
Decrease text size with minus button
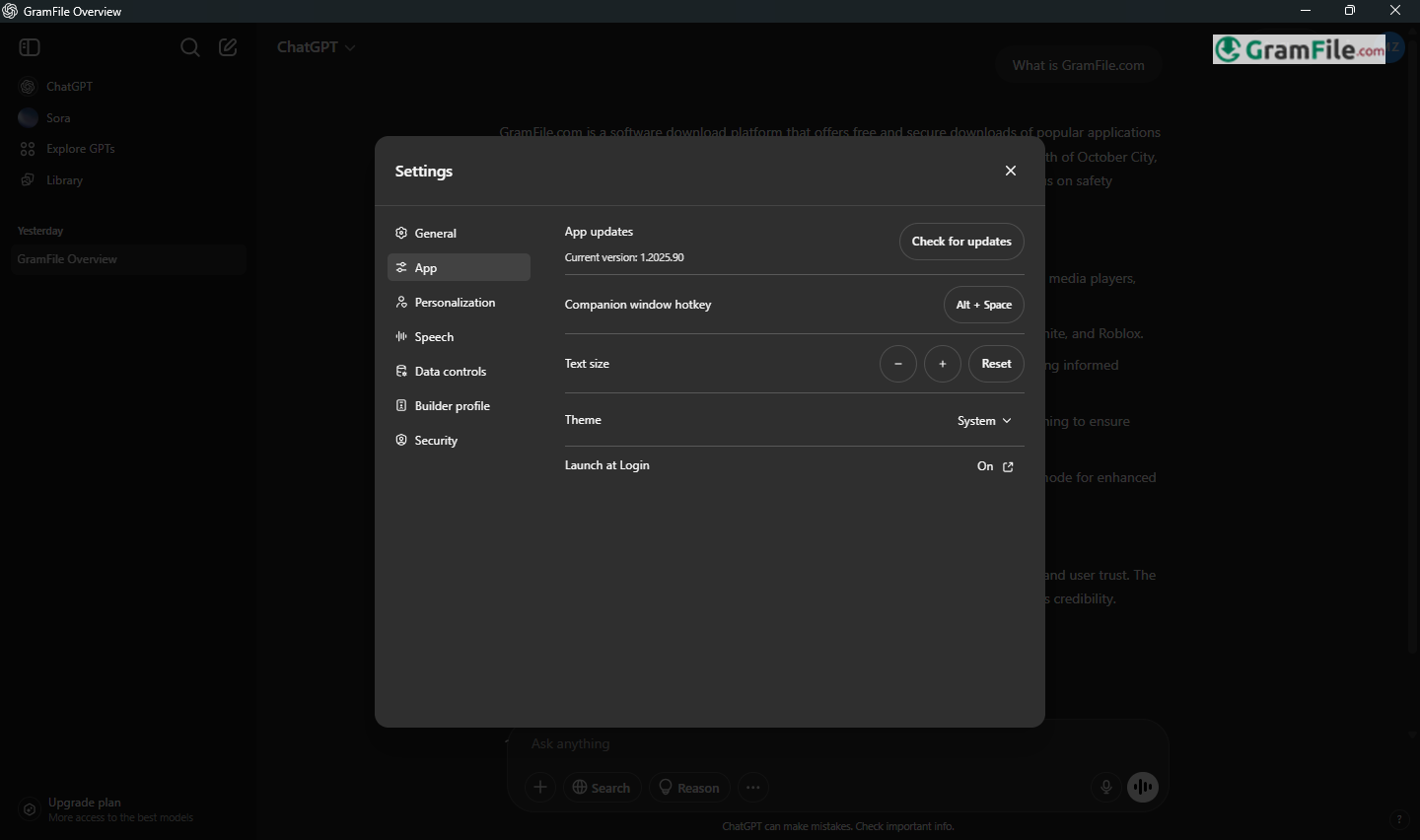coord(897,364)
